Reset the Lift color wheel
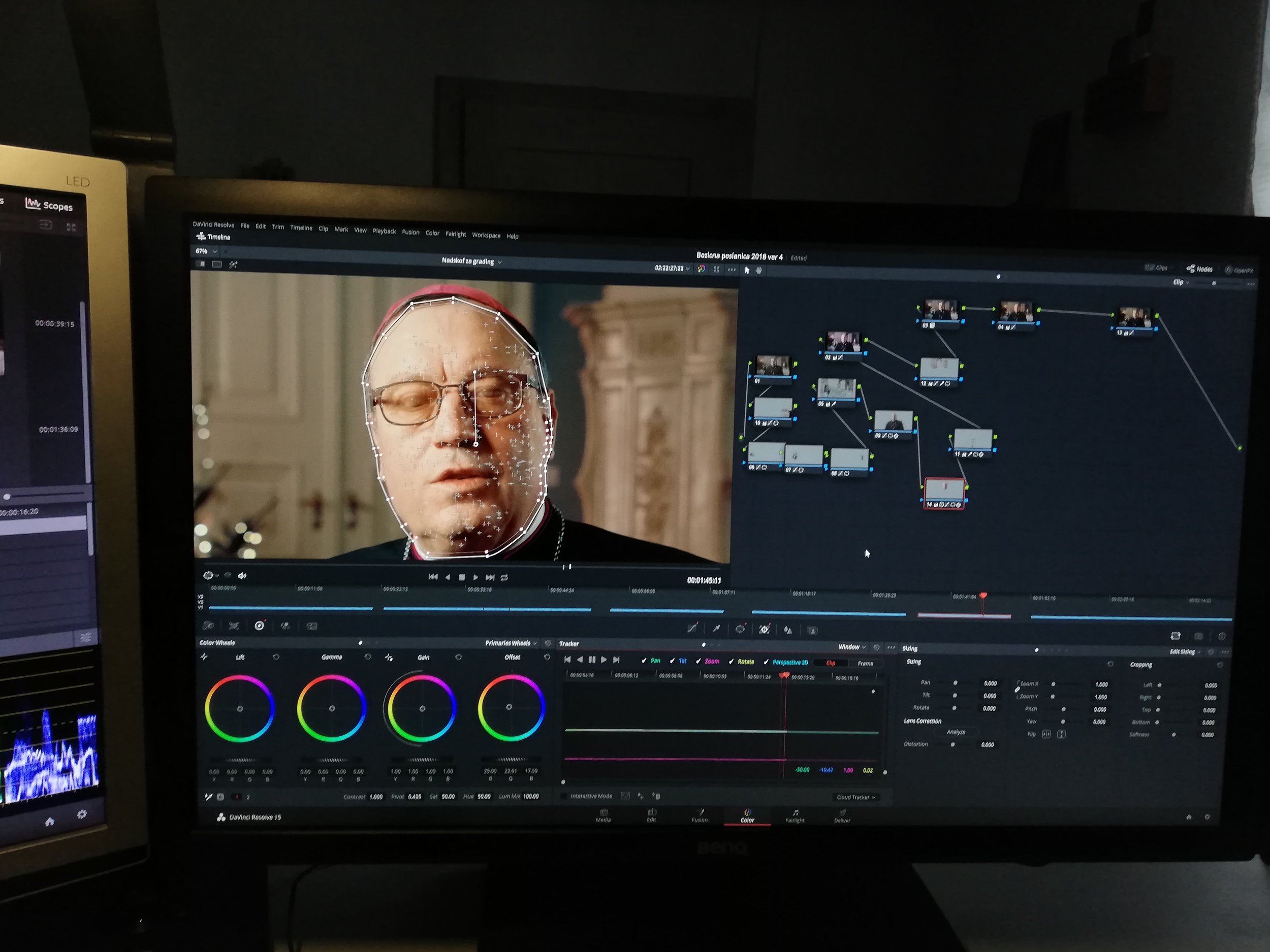Image resolution: width=1270 pixels, height=952 pixels. tap(276, 657)
